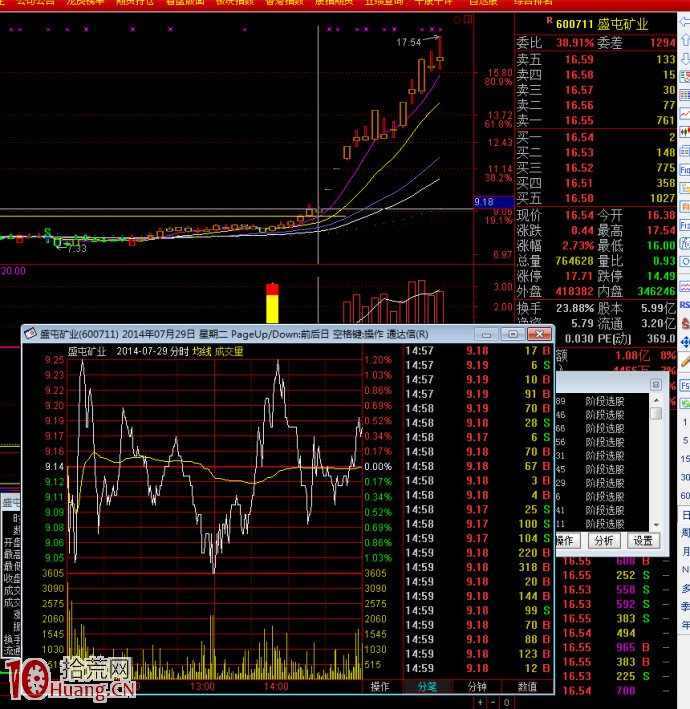The width and height of the screenshot is (690, 709).
Task: Open the folder sidebar icon
Action: pyautogui.click(x=685, y=188)
